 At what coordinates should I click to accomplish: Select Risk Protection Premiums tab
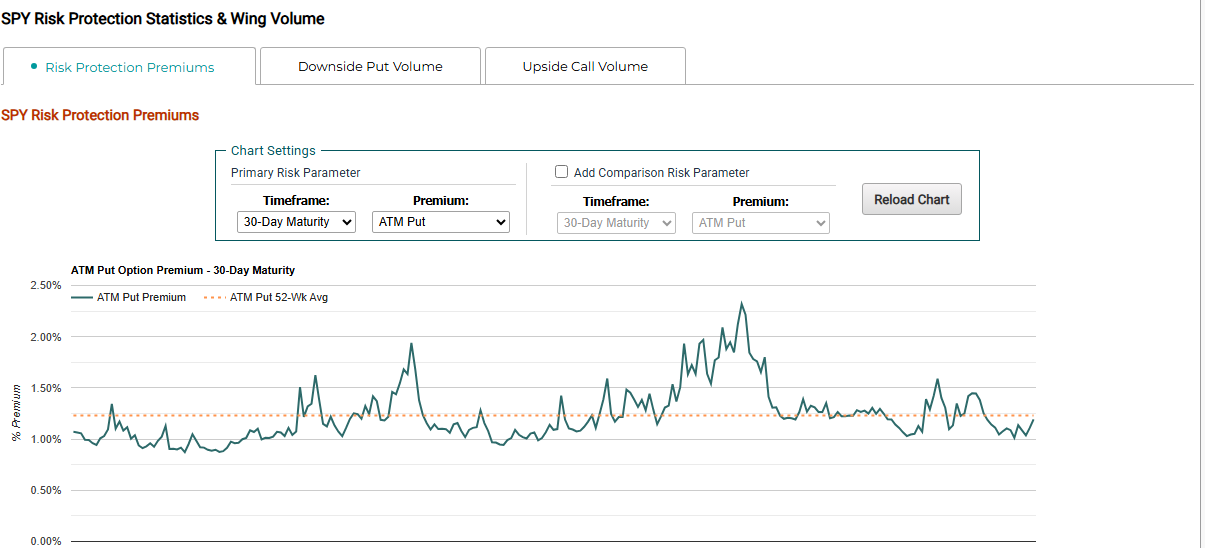click(129, 67)
